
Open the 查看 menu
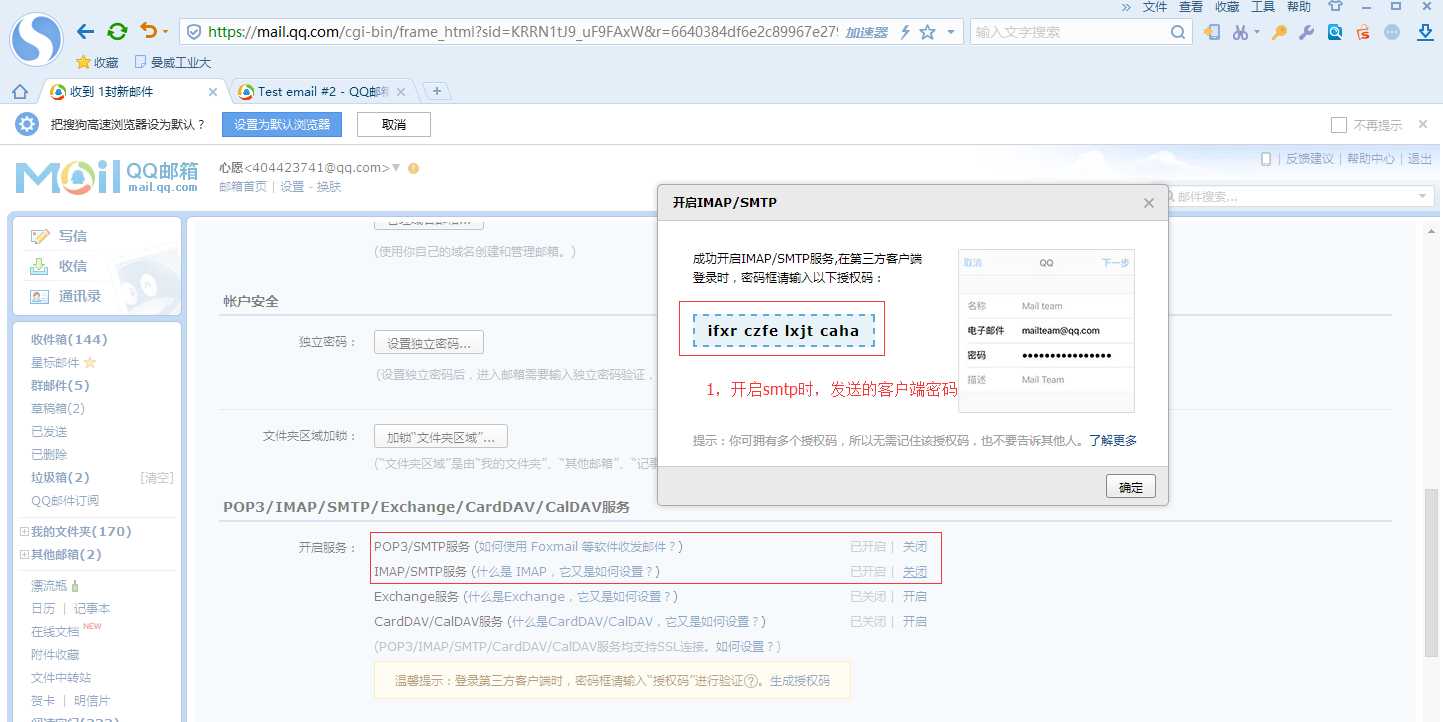1191,6
